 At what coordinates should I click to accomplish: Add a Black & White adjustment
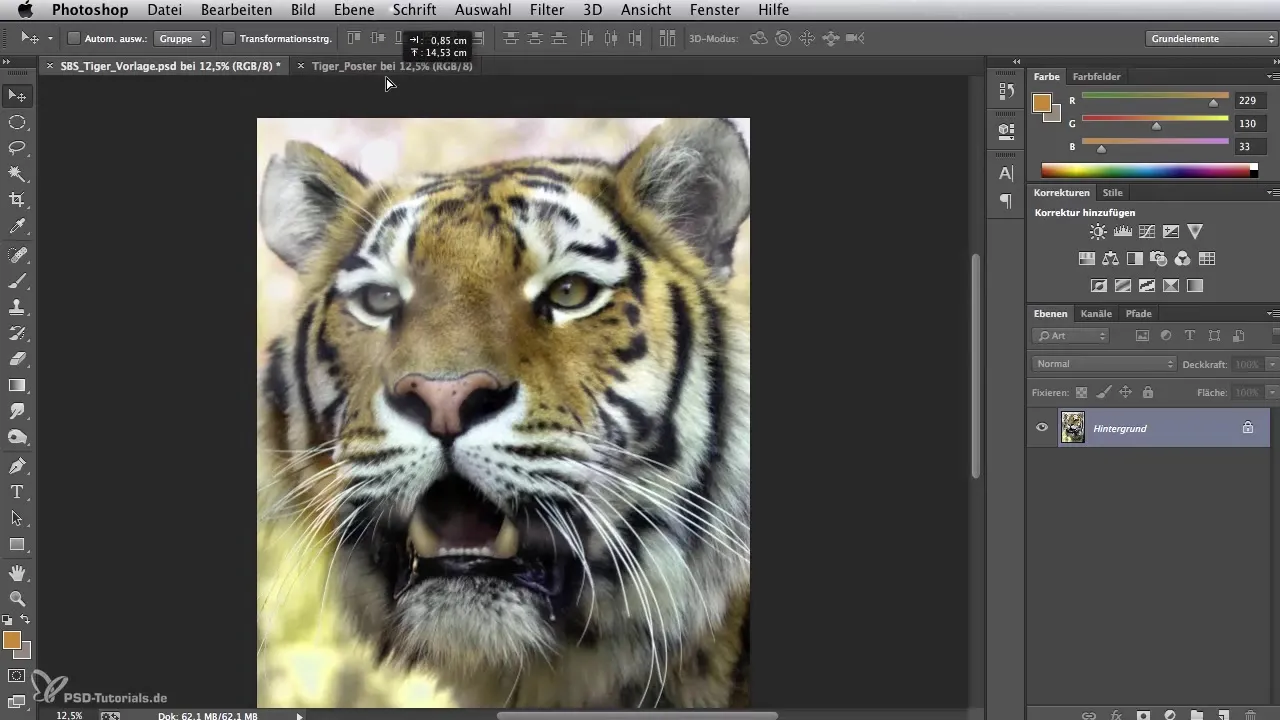(x=1135, y=258)
